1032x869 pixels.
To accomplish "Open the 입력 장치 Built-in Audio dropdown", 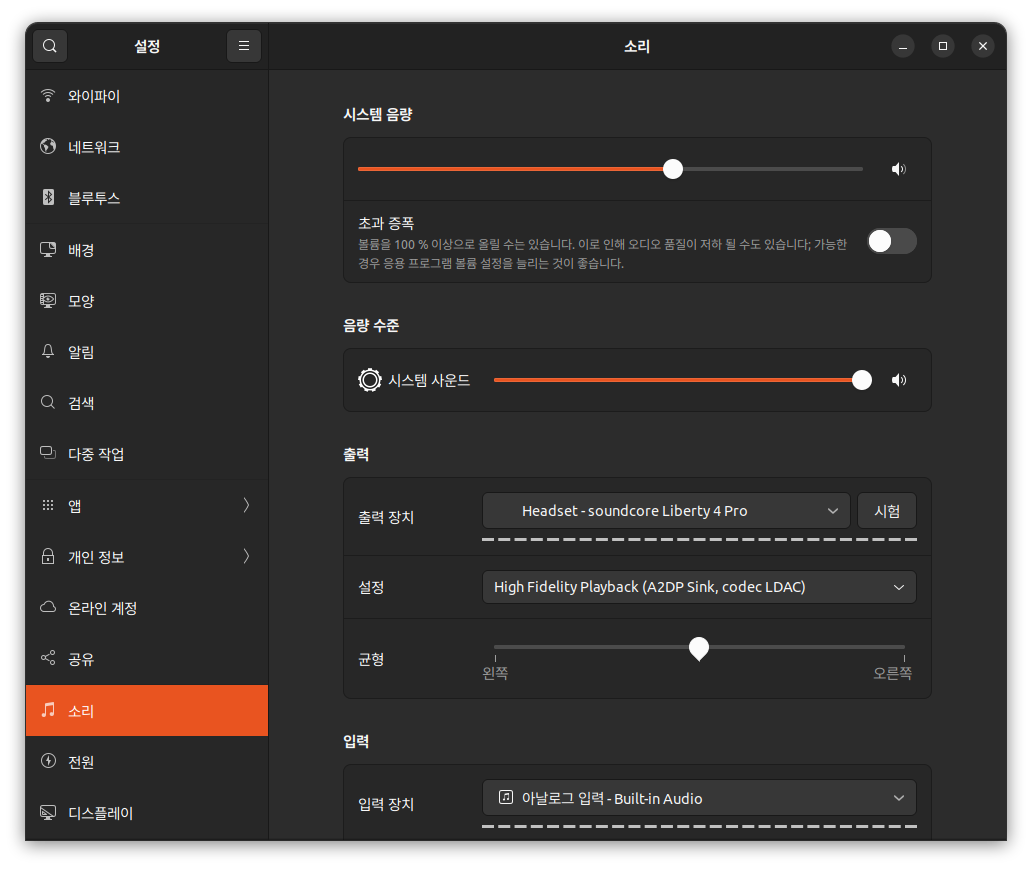I will pyautogui.click(x=699, y=798).
